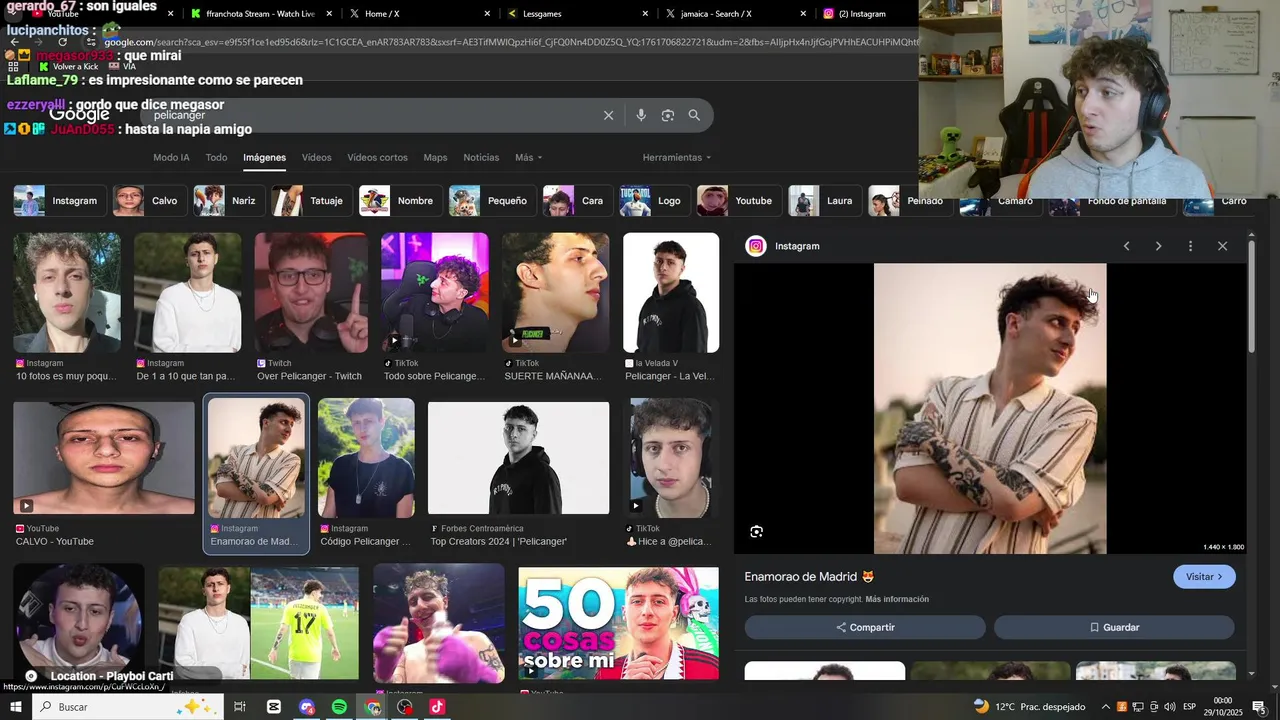
Task: Select the Vídeos search tab
Action: pos(316,158)
